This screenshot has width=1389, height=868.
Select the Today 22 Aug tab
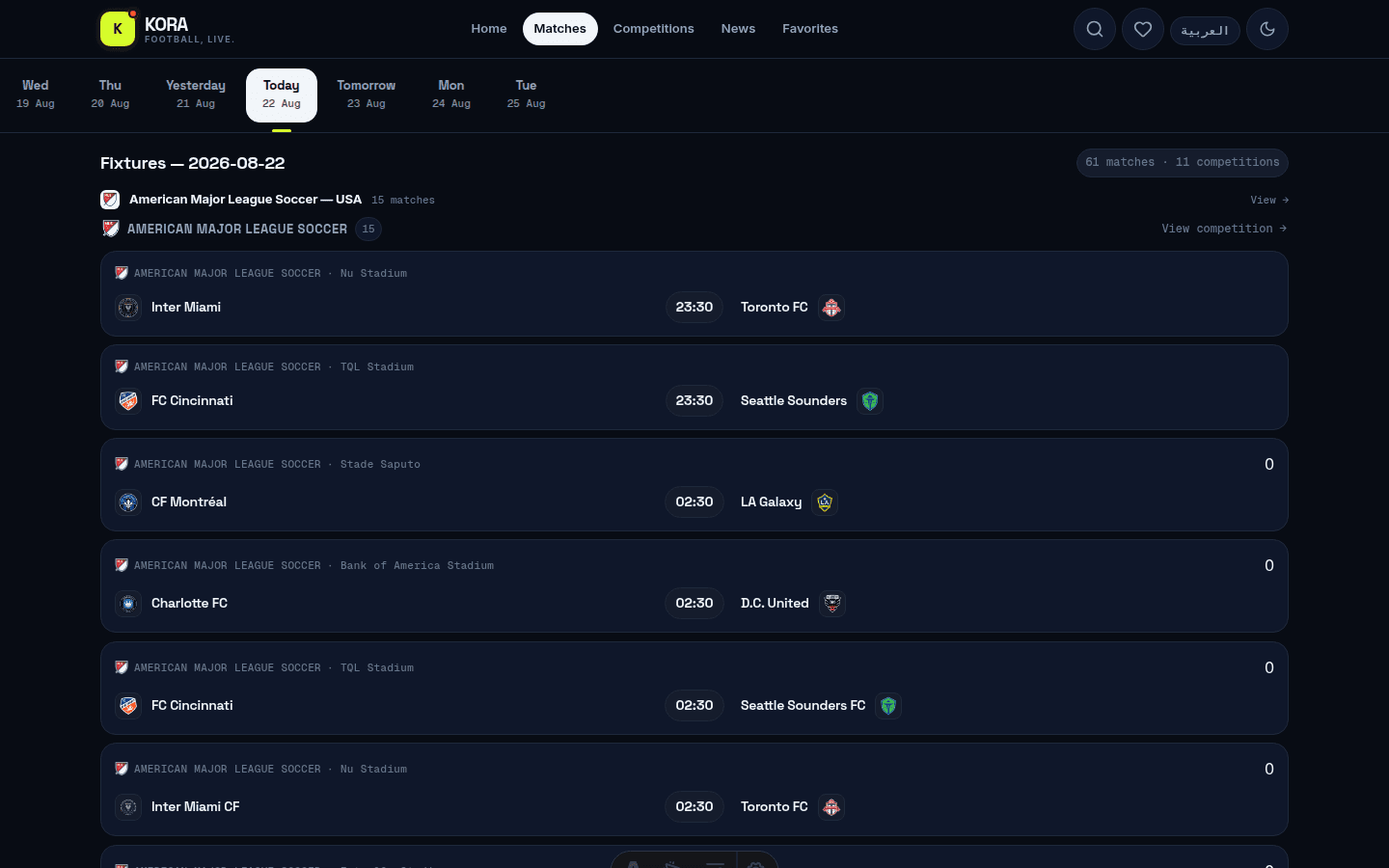coord(282,95)
